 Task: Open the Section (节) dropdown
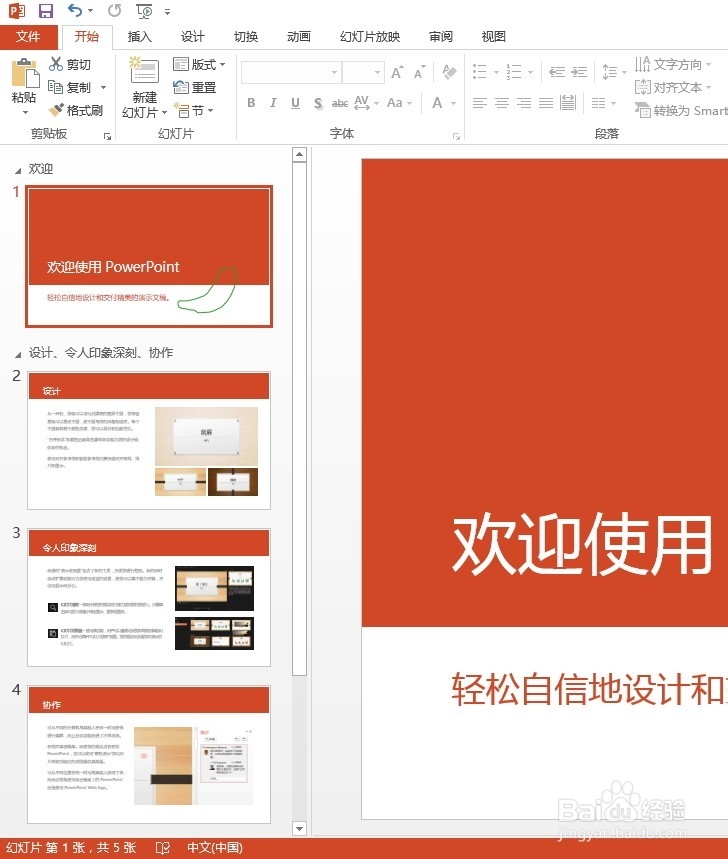193,111
